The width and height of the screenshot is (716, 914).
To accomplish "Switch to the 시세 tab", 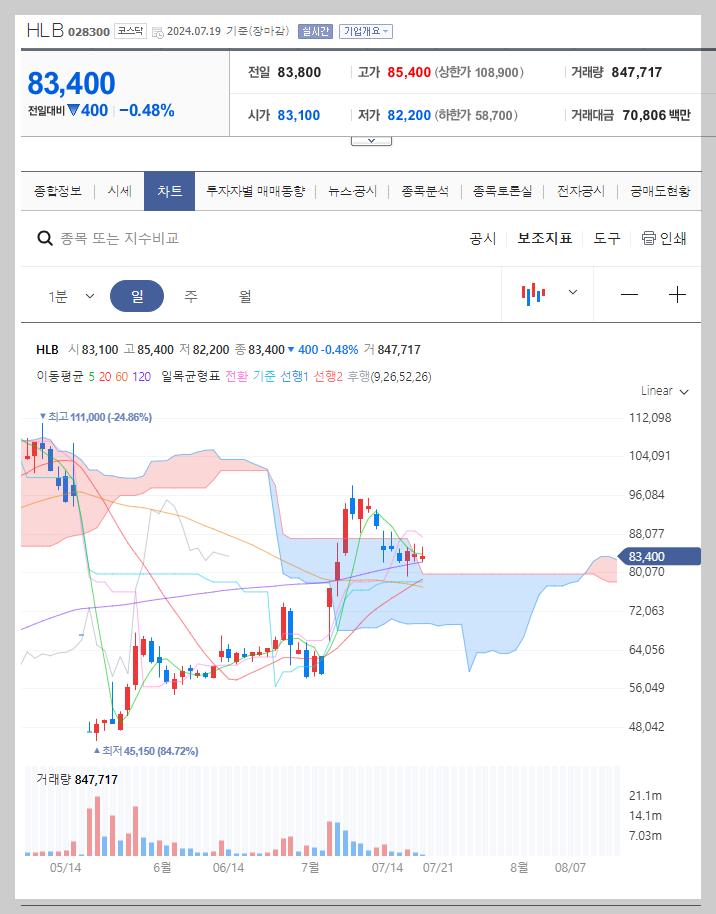I will tap(115, 190).
